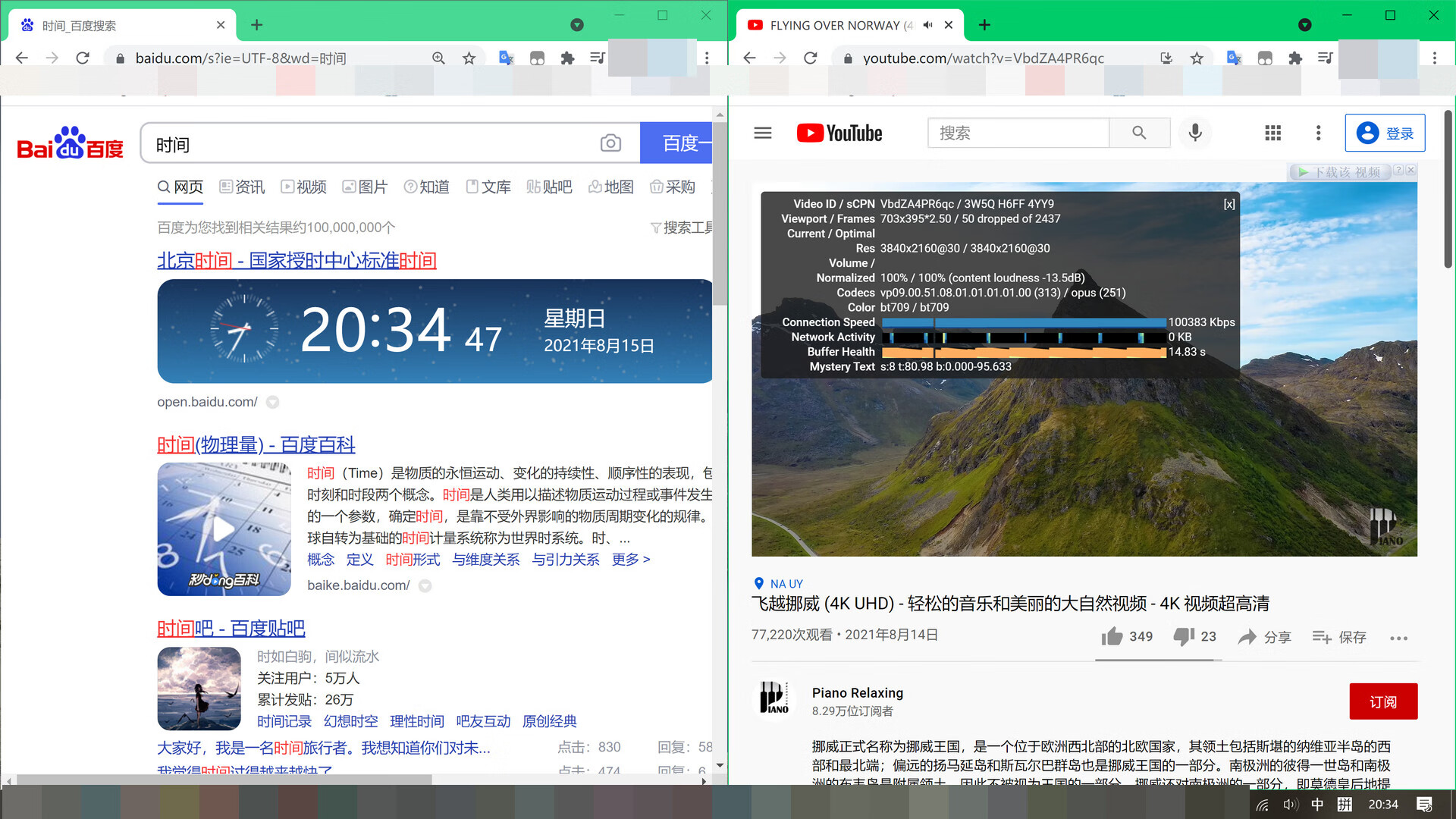Image resolution: width=1456 pixels, height=819 pixels.
Task: Open extensions puzzle icon in YouTube window
Action: [x=1295, y=58]
